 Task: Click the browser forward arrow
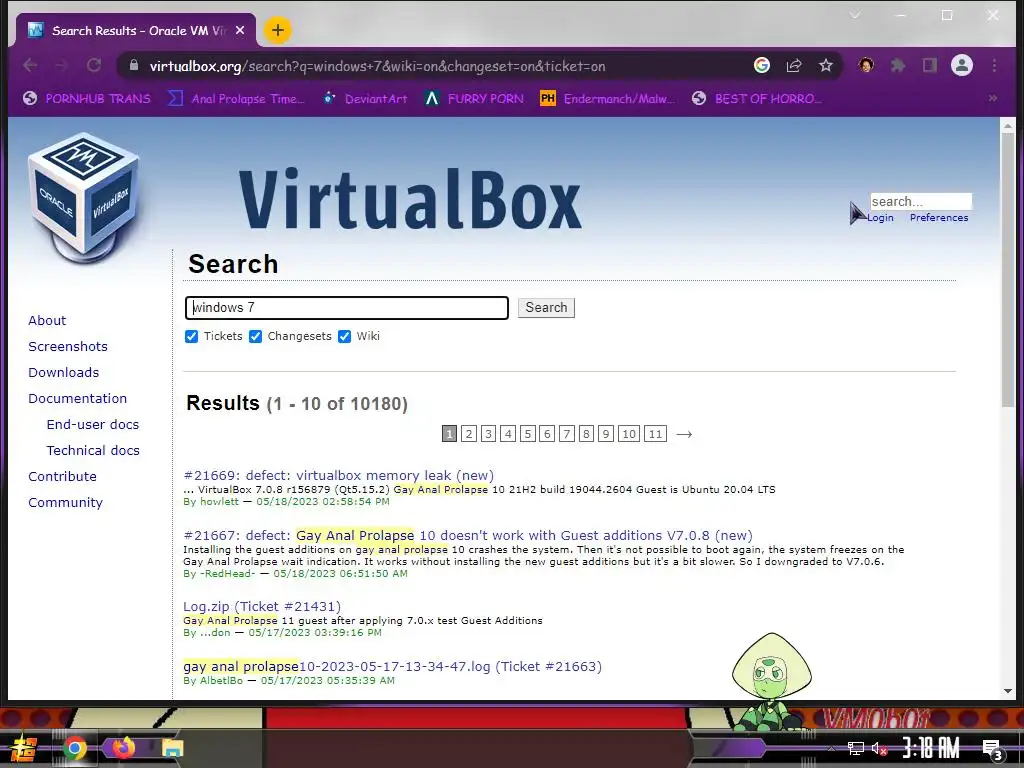click(x=61, y=65)
